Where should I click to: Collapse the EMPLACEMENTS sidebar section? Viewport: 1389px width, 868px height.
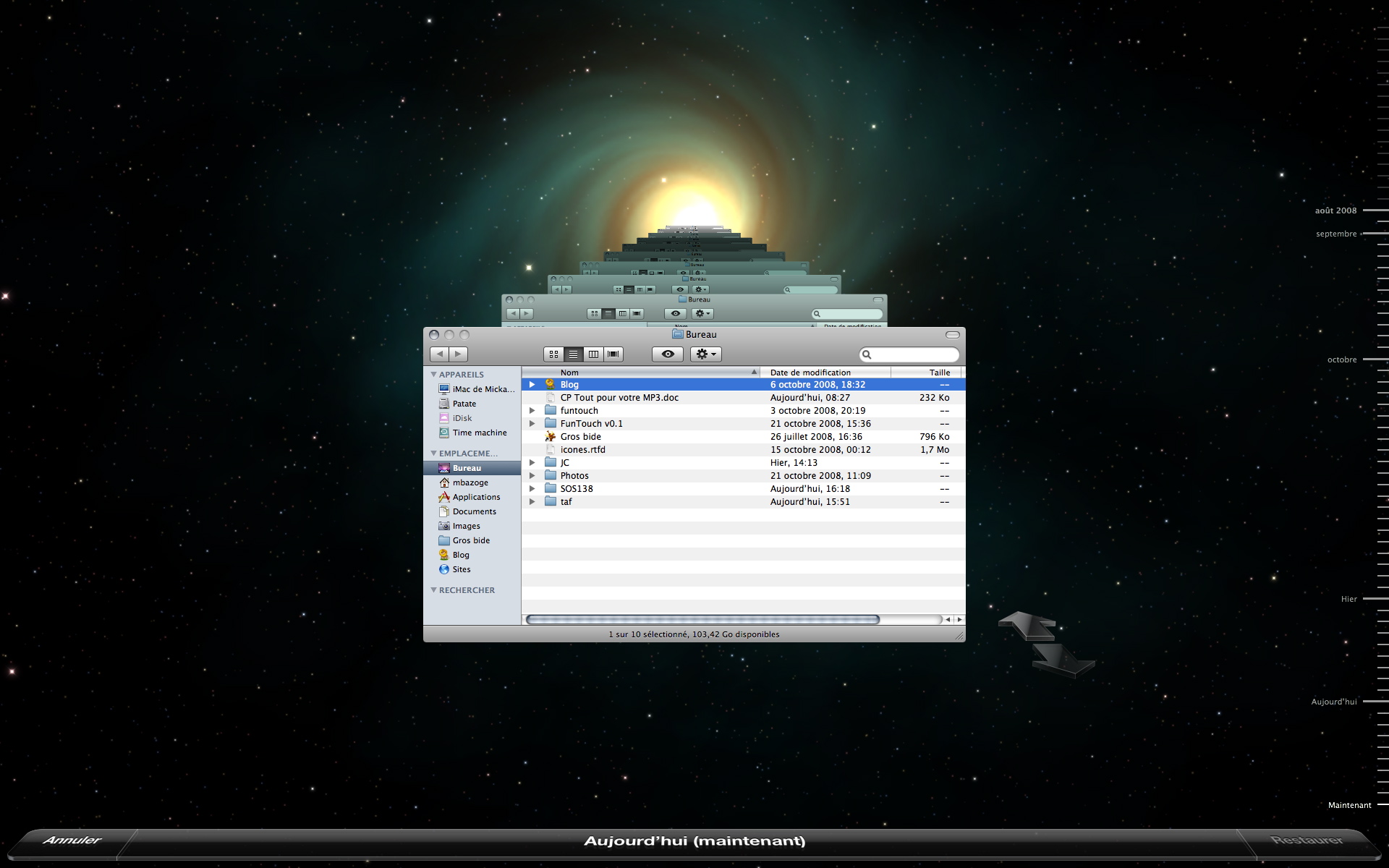[433, 453]
